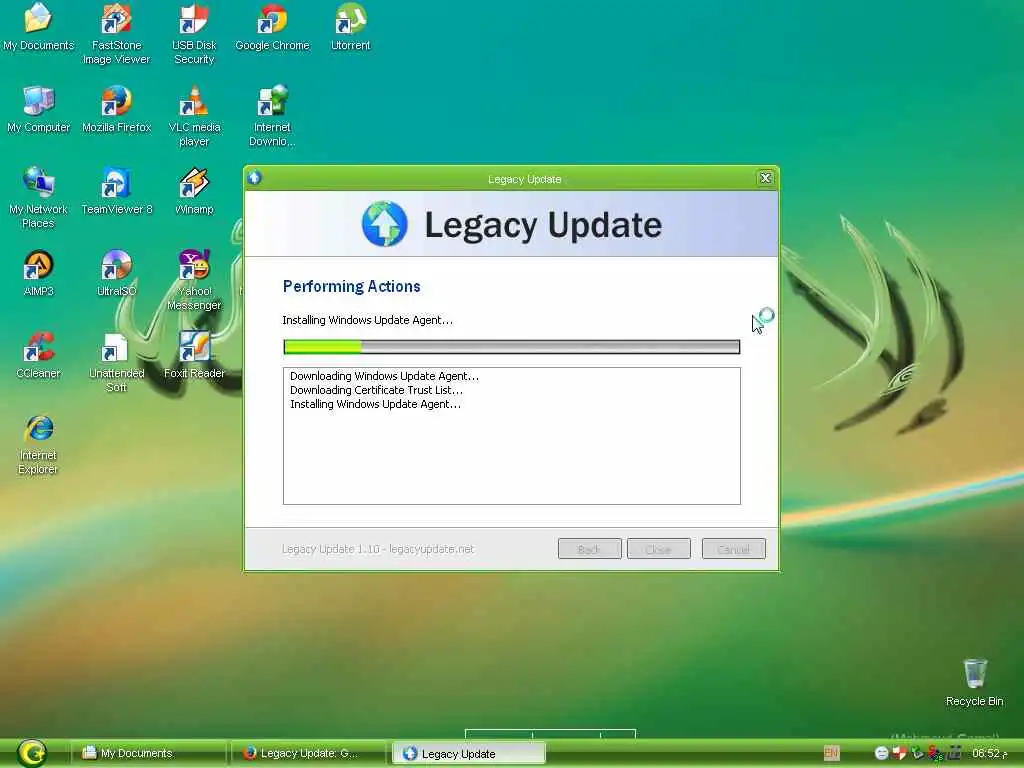Click the Cancel button in installer
Image resolution: width=1024 pixels, height=768 pixels.
pyautogui.click(x=733, y=549)
